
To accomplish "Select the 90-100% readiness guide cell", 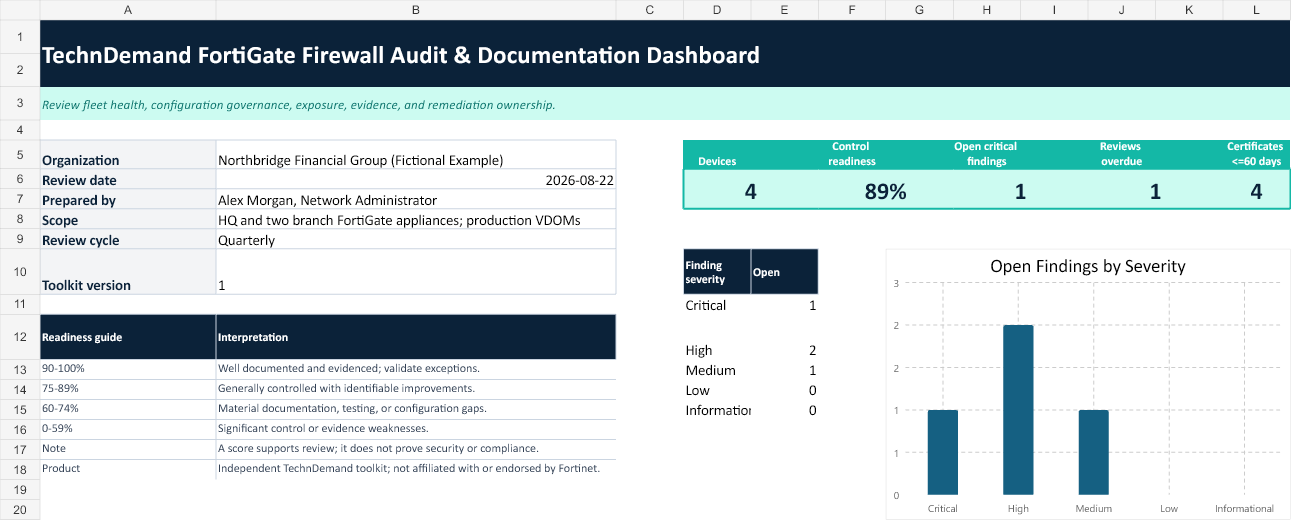I will tap(128, 369).
